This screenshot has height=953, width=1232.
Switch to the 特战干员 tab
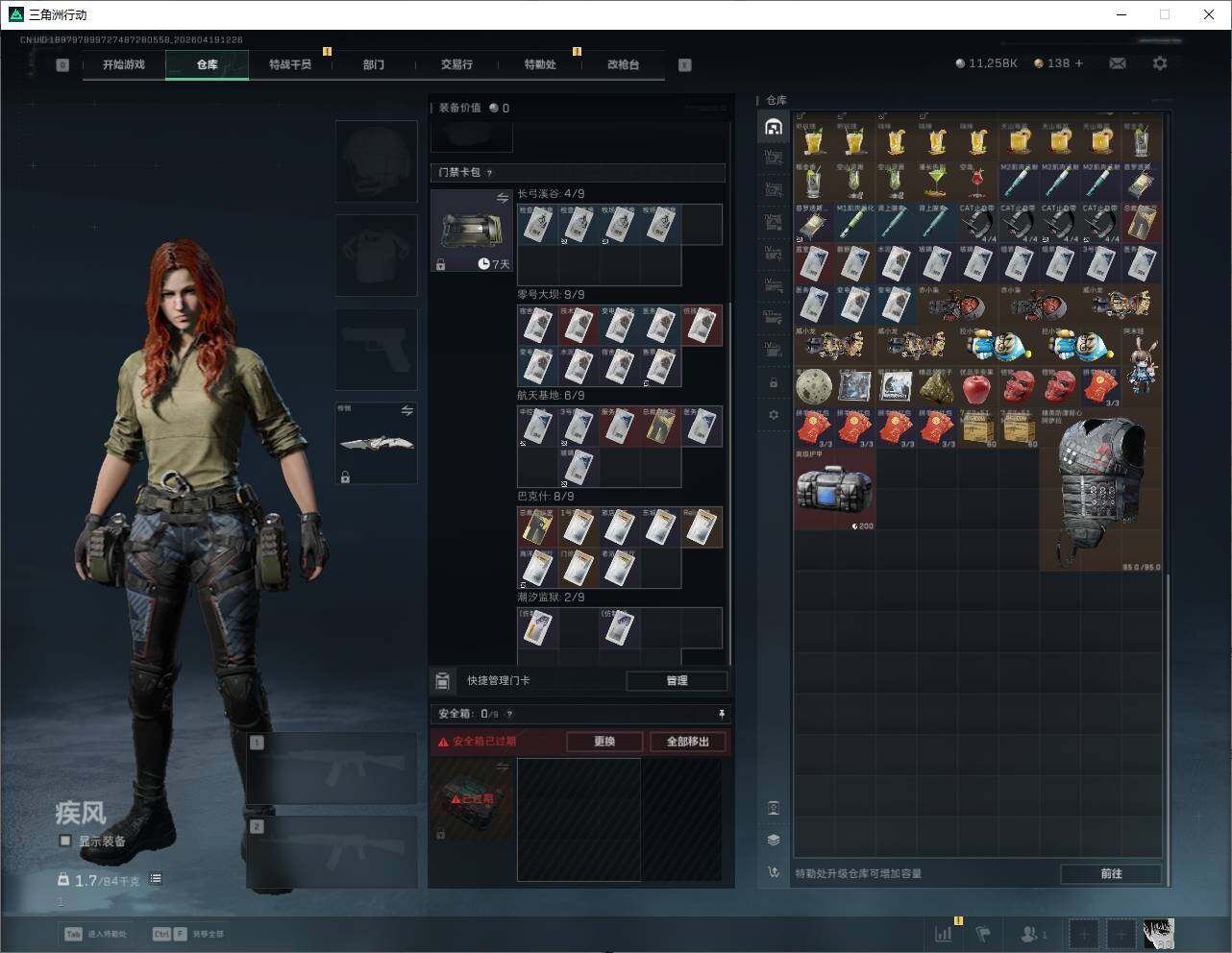(x=290, y=64)
